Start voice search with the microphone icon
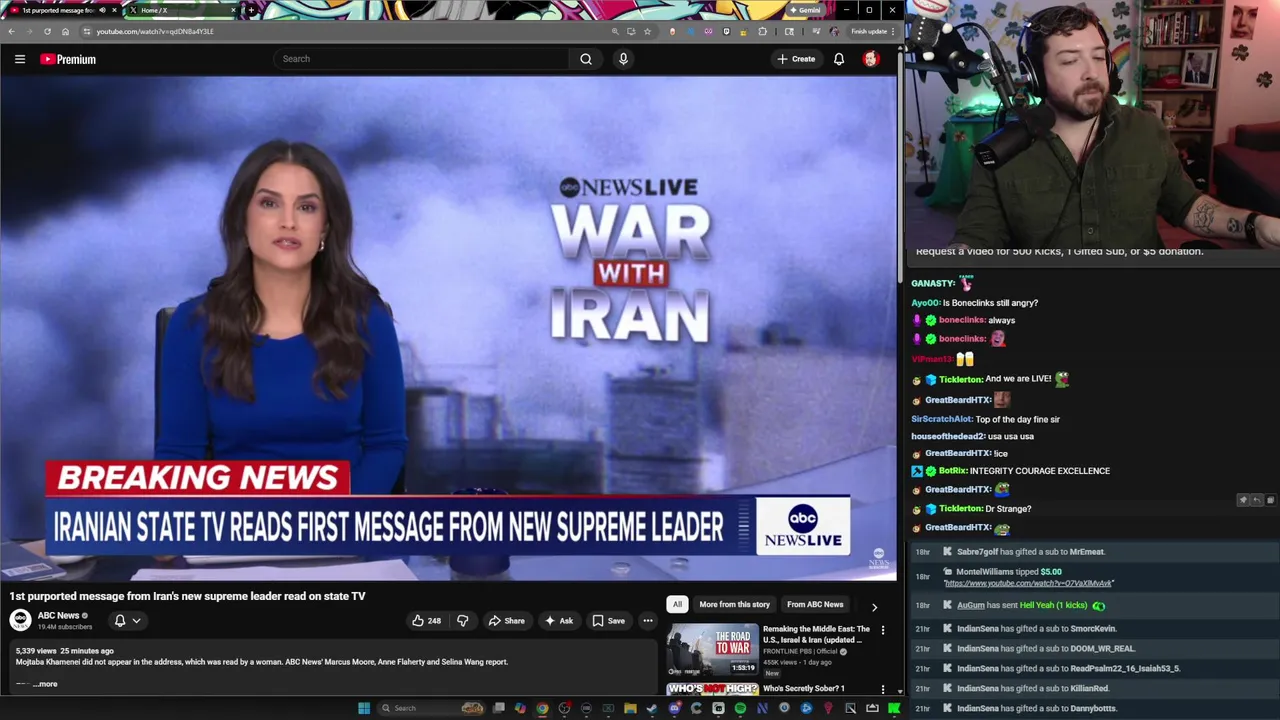 [623, 59]
